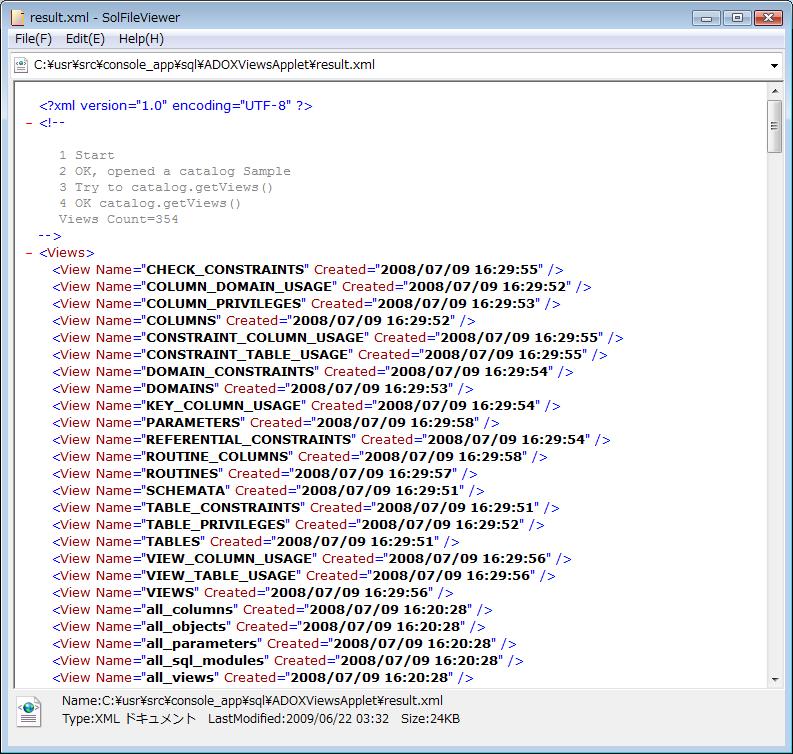Click the COLUMNS view row
Viewport: 793px width, 754px height.
click(263, 321)
